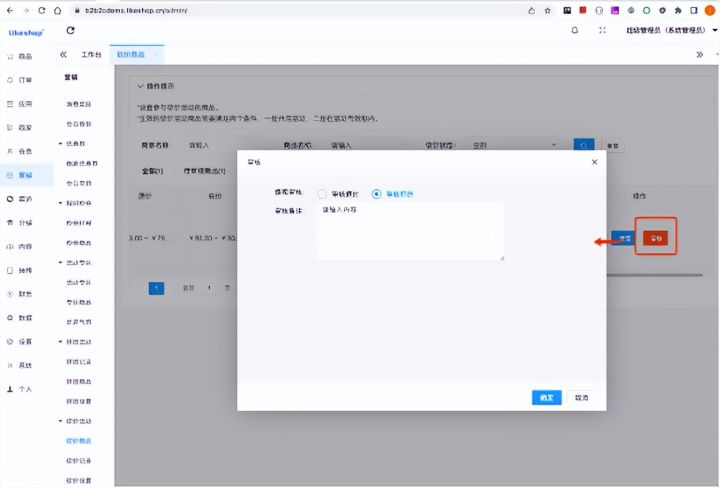Open 拼团商品 in the submenu
The height and width of the screenshot is (488, 720).
pyautogui.click(x=79, y=381)
